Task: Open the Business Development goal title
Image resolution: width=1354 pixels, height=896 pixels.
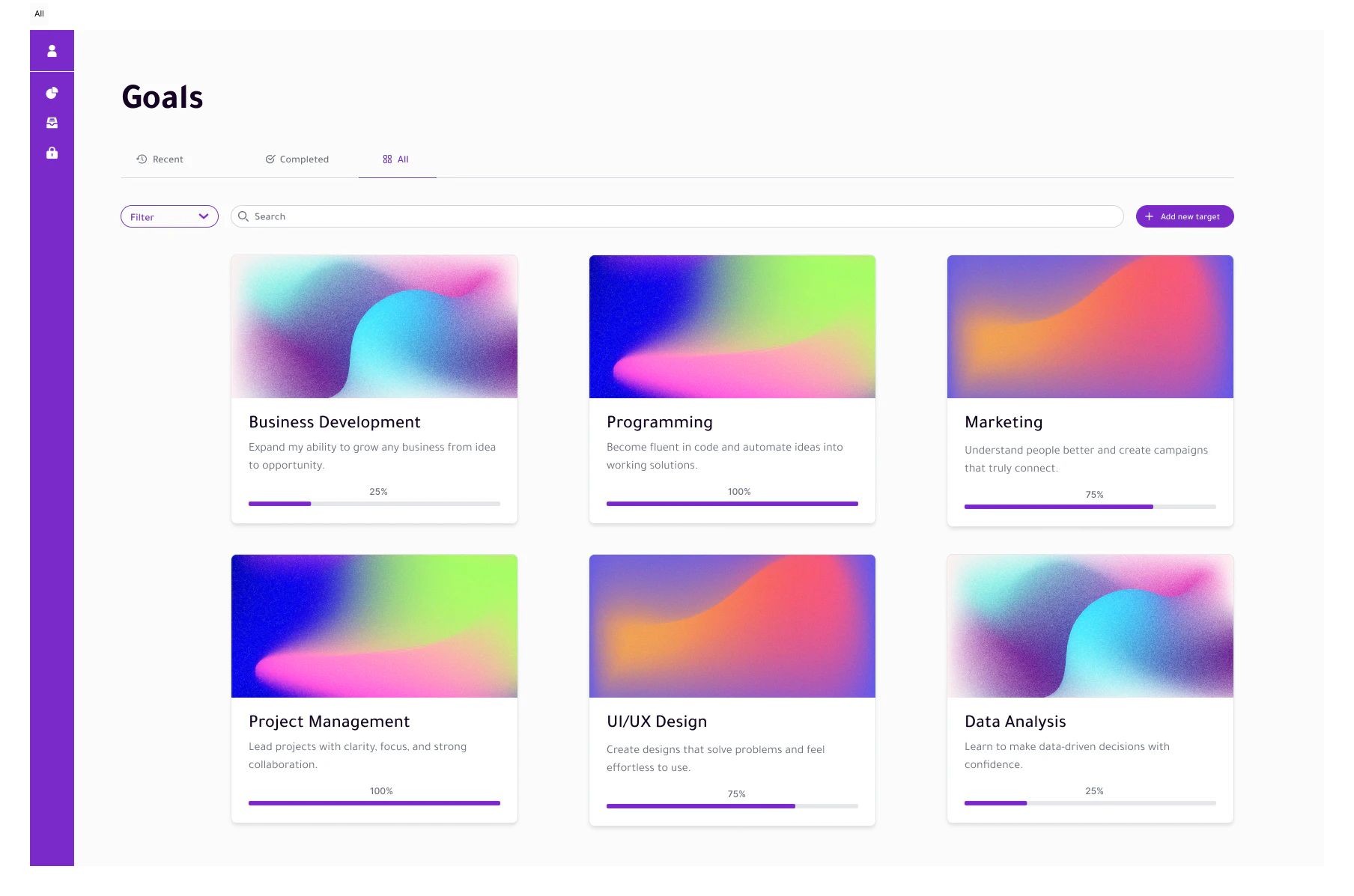Action: click(334, 422)
